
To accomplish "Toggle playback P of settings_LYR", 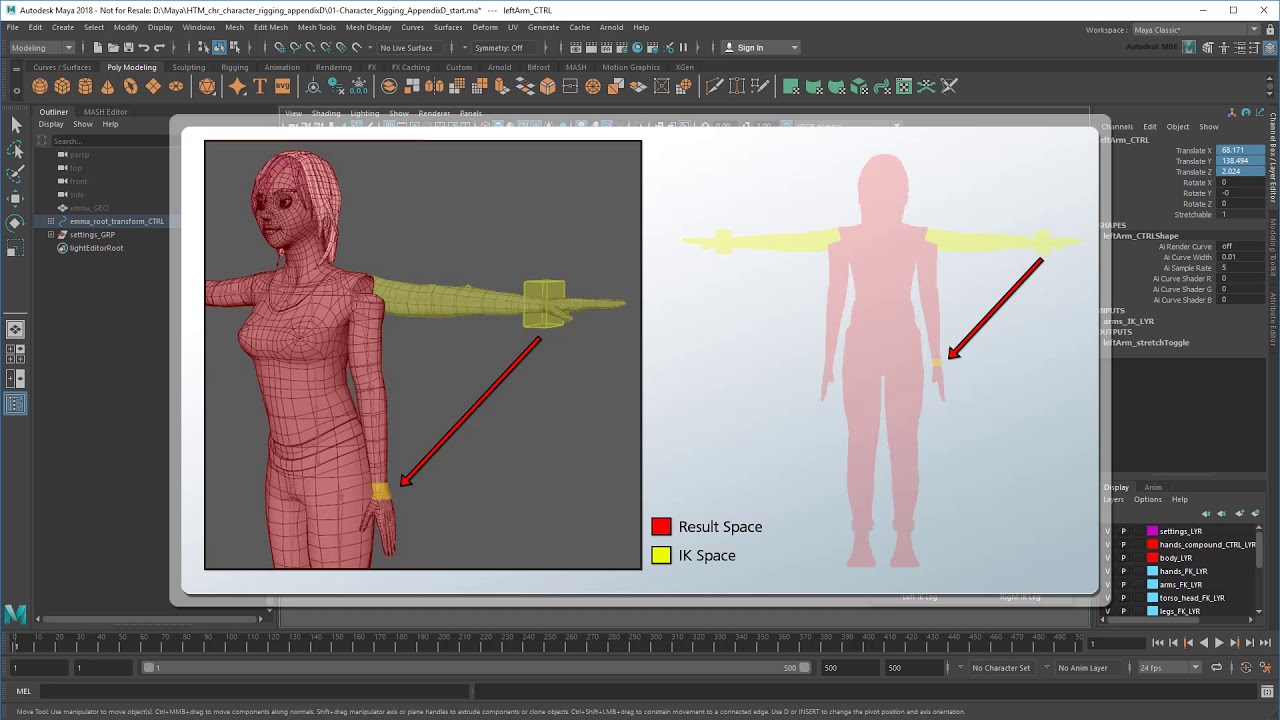I will point(1123,531).
